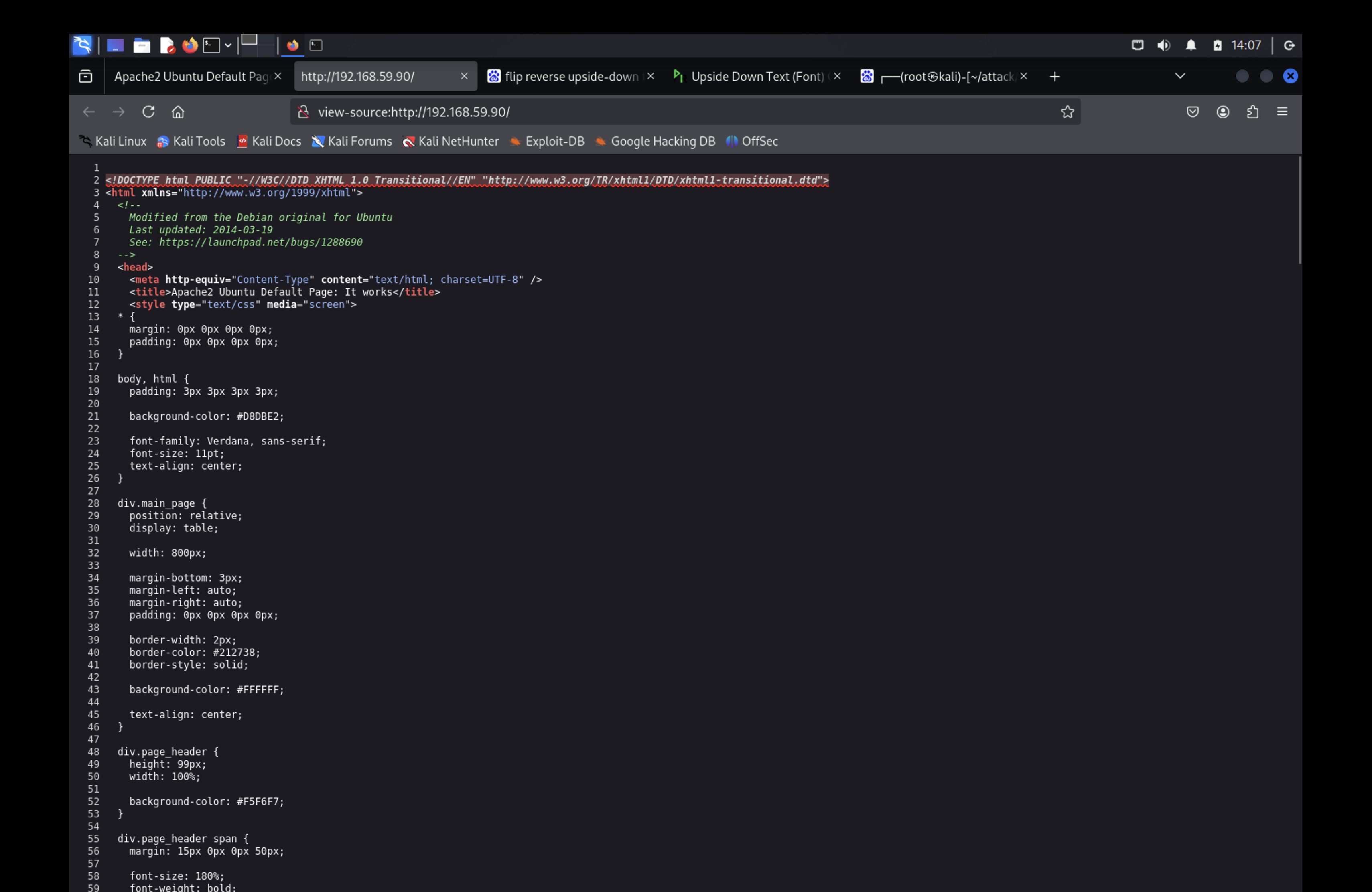
Task: Open the Kali applications menu icon
Action: (82, 45)
